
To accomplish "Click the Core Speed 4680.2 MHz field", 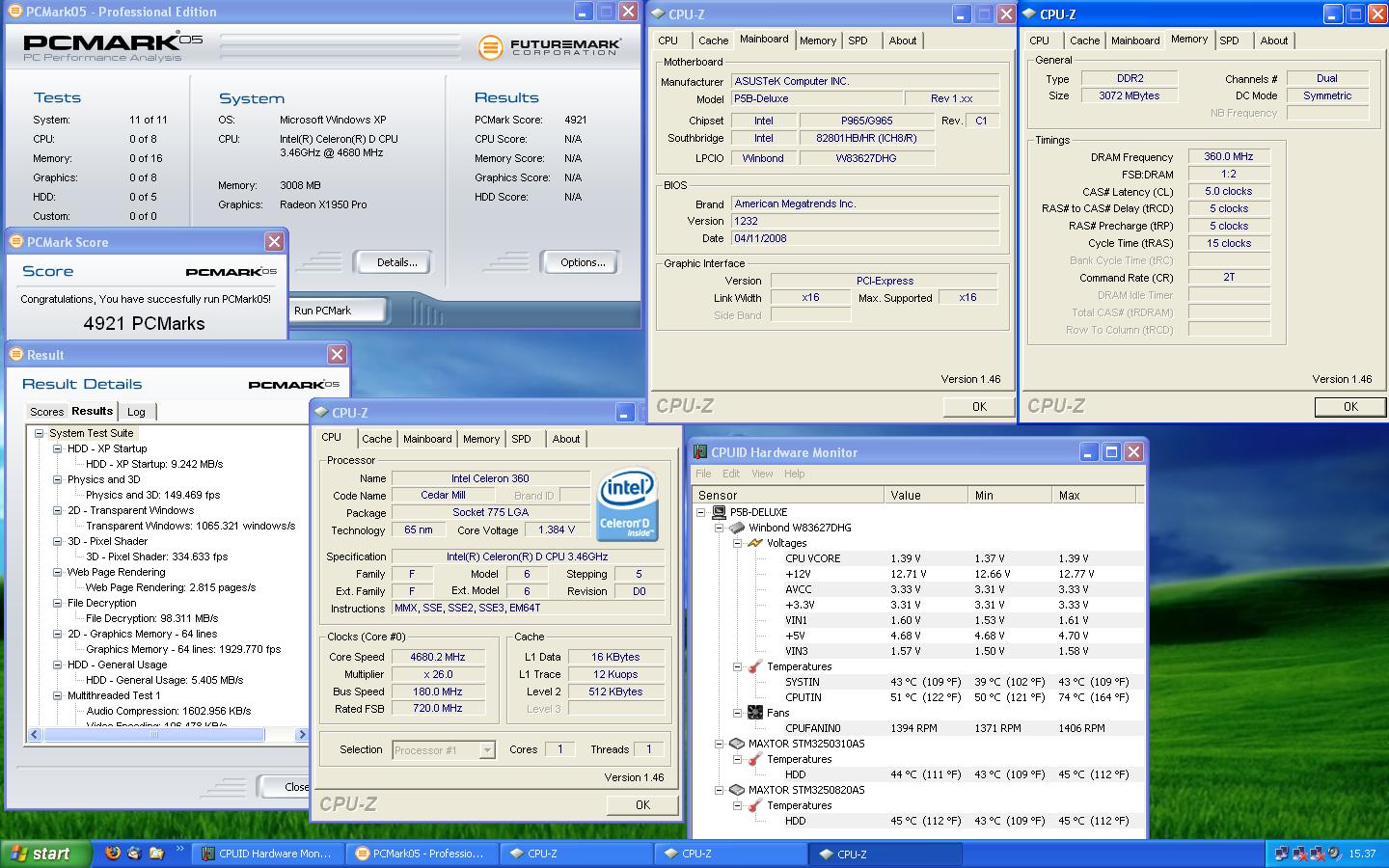I will 438,657.
